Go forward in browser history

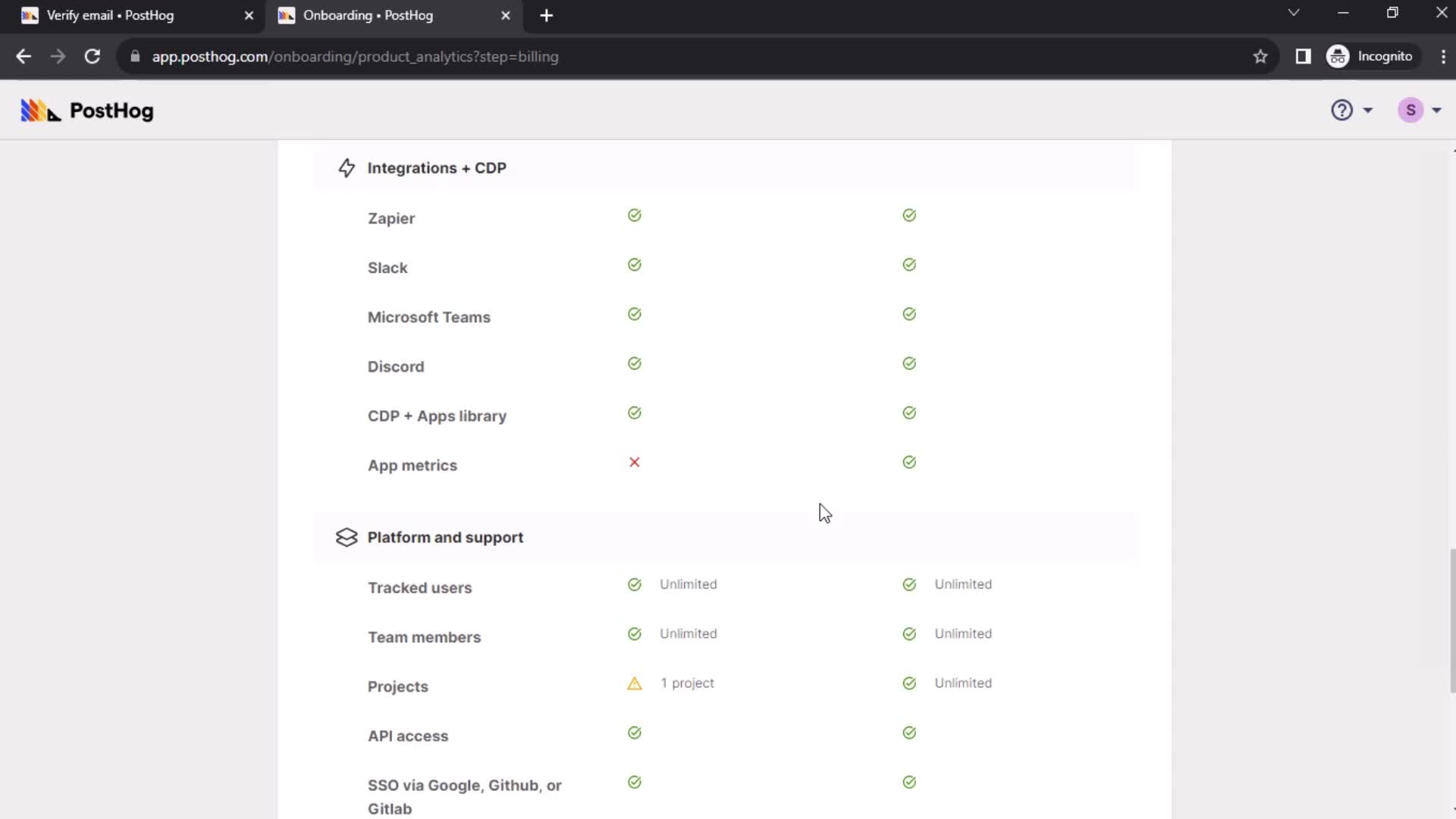pyautogui.click(x=58, y=56)
